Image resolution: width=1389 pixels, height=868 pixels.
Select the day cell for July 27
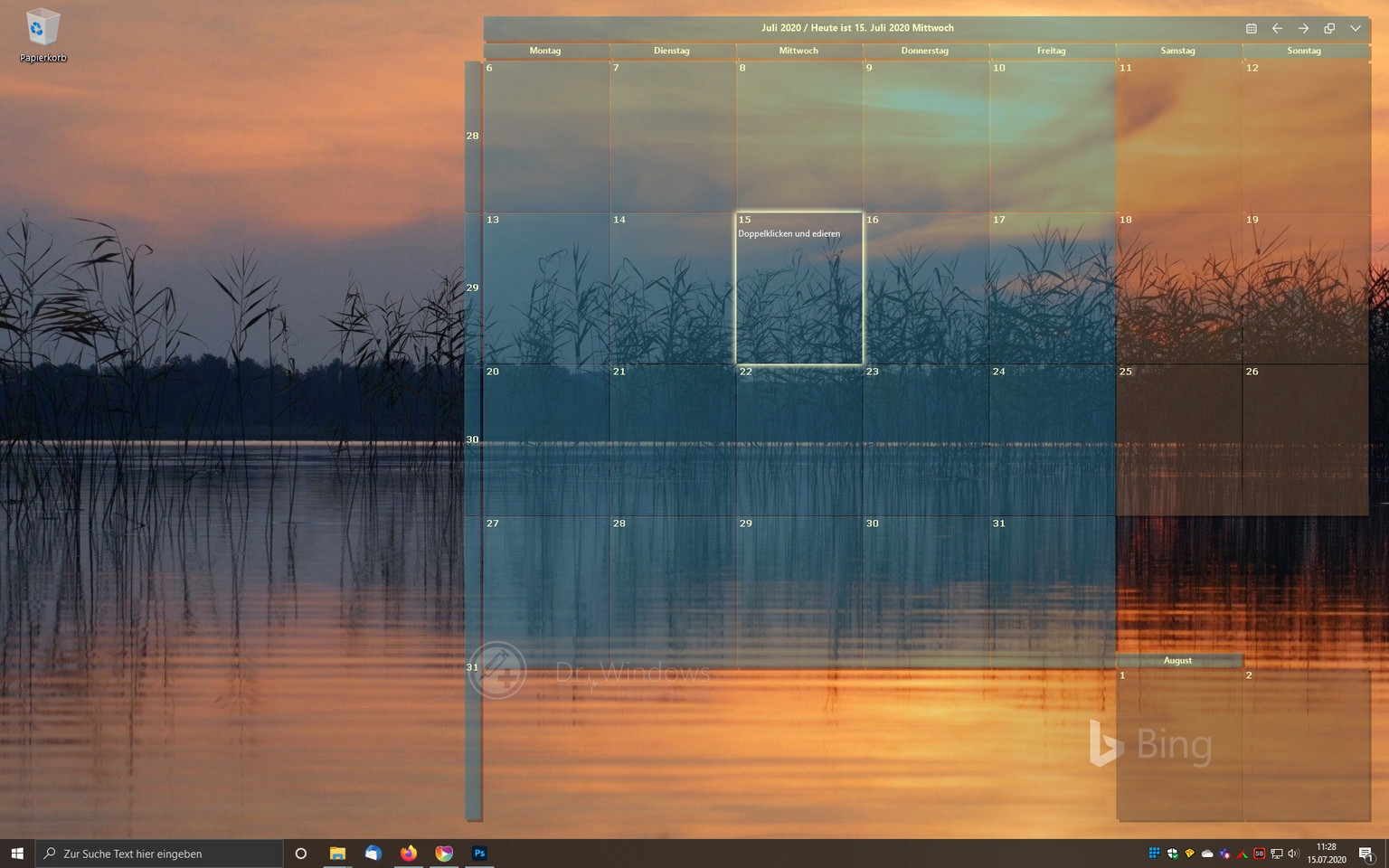546,592
